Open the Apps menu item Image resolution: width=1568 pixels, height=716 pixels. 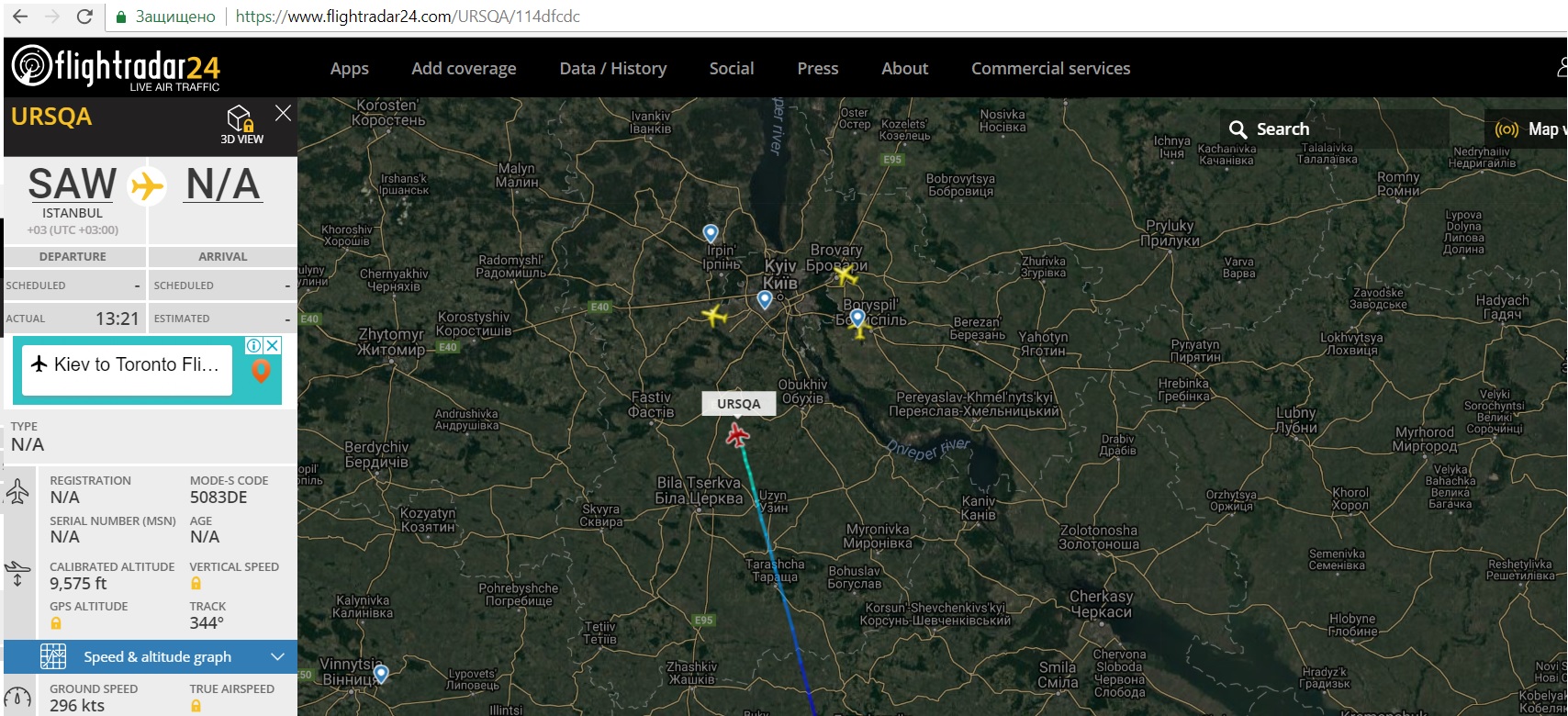[350, 69]
